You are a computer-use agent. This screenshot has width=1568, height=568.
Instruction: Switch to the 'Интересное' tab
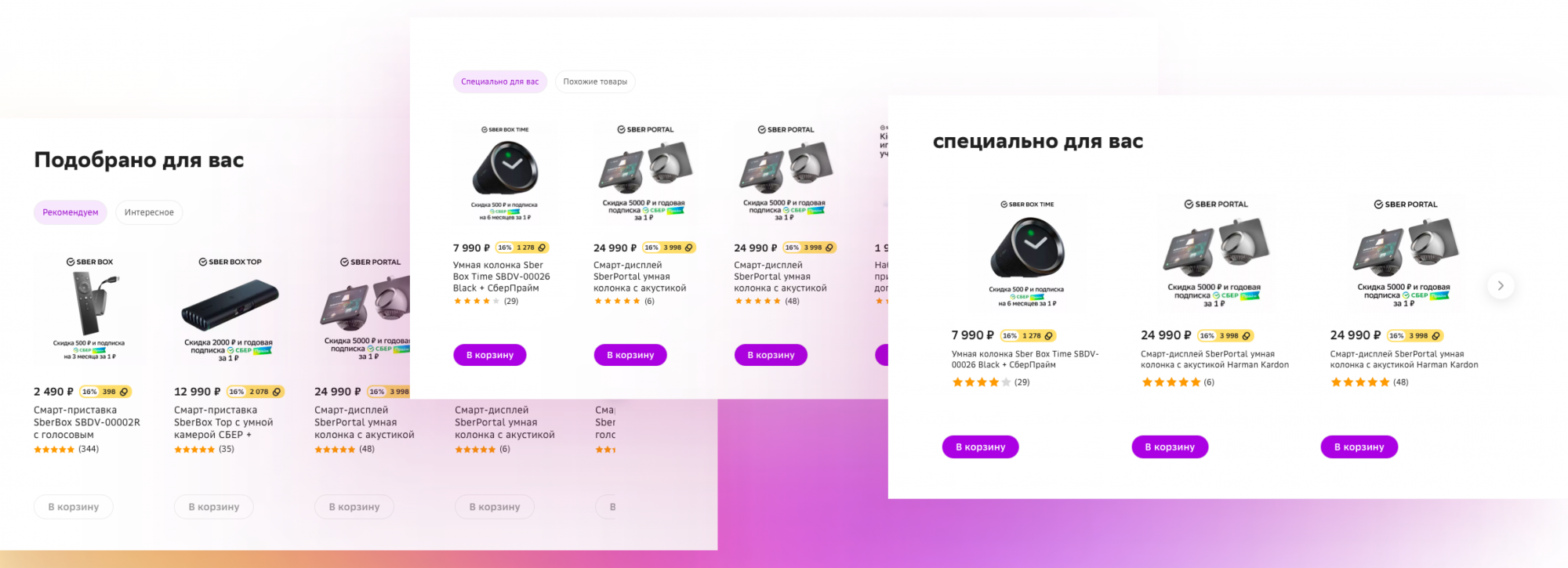tap(149, 212)
